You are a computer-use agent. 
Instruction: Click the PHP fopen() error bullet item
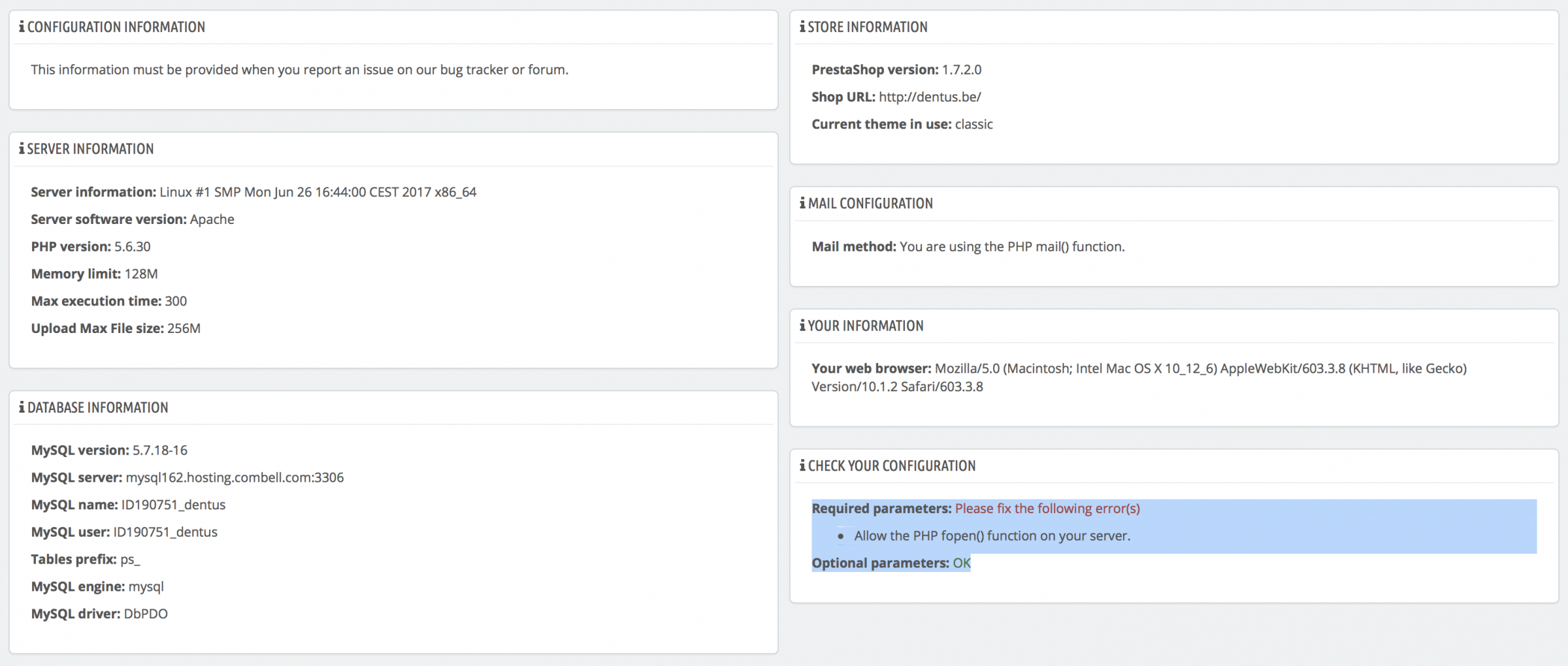pos(992,536)
